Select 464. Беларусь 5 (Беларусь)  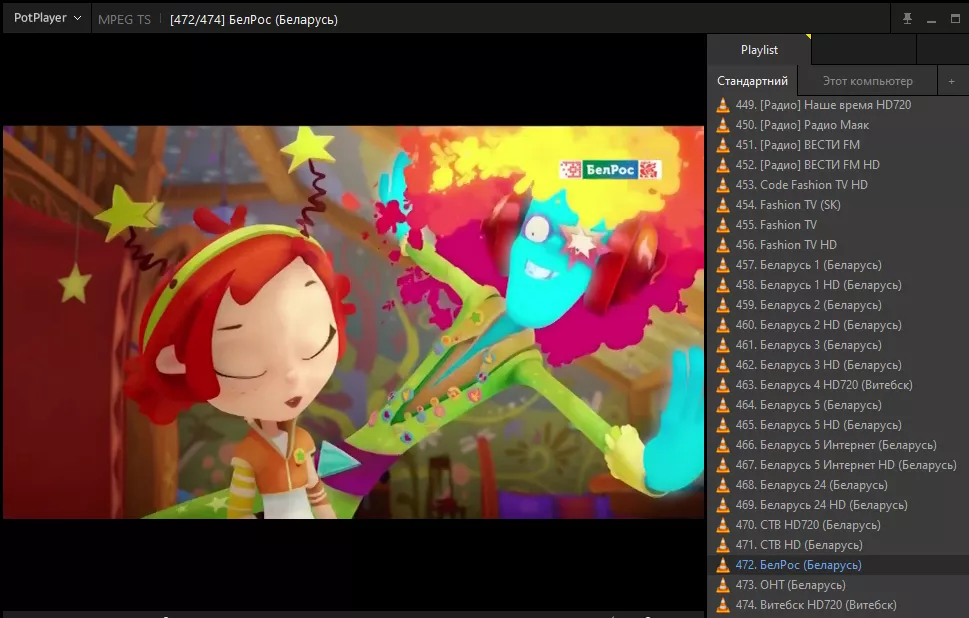pyautogui.click(x=838, y=405)
